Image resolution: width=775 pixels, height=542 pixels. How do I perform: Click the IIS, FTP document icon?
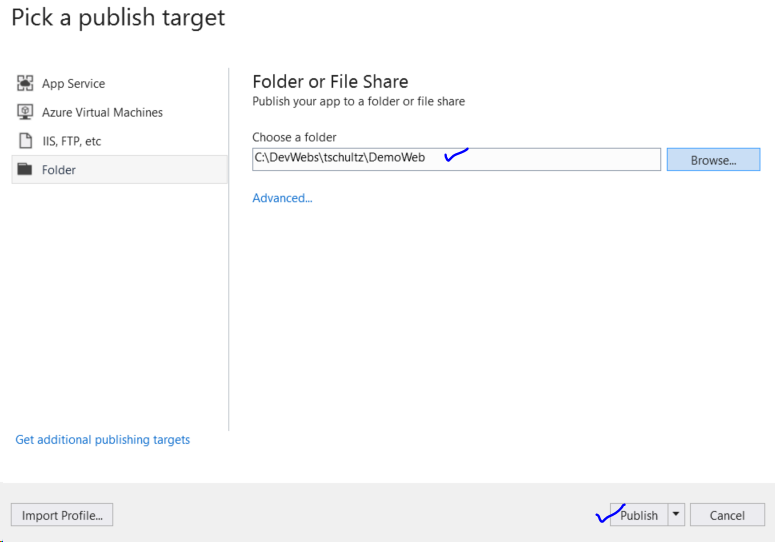25,141
